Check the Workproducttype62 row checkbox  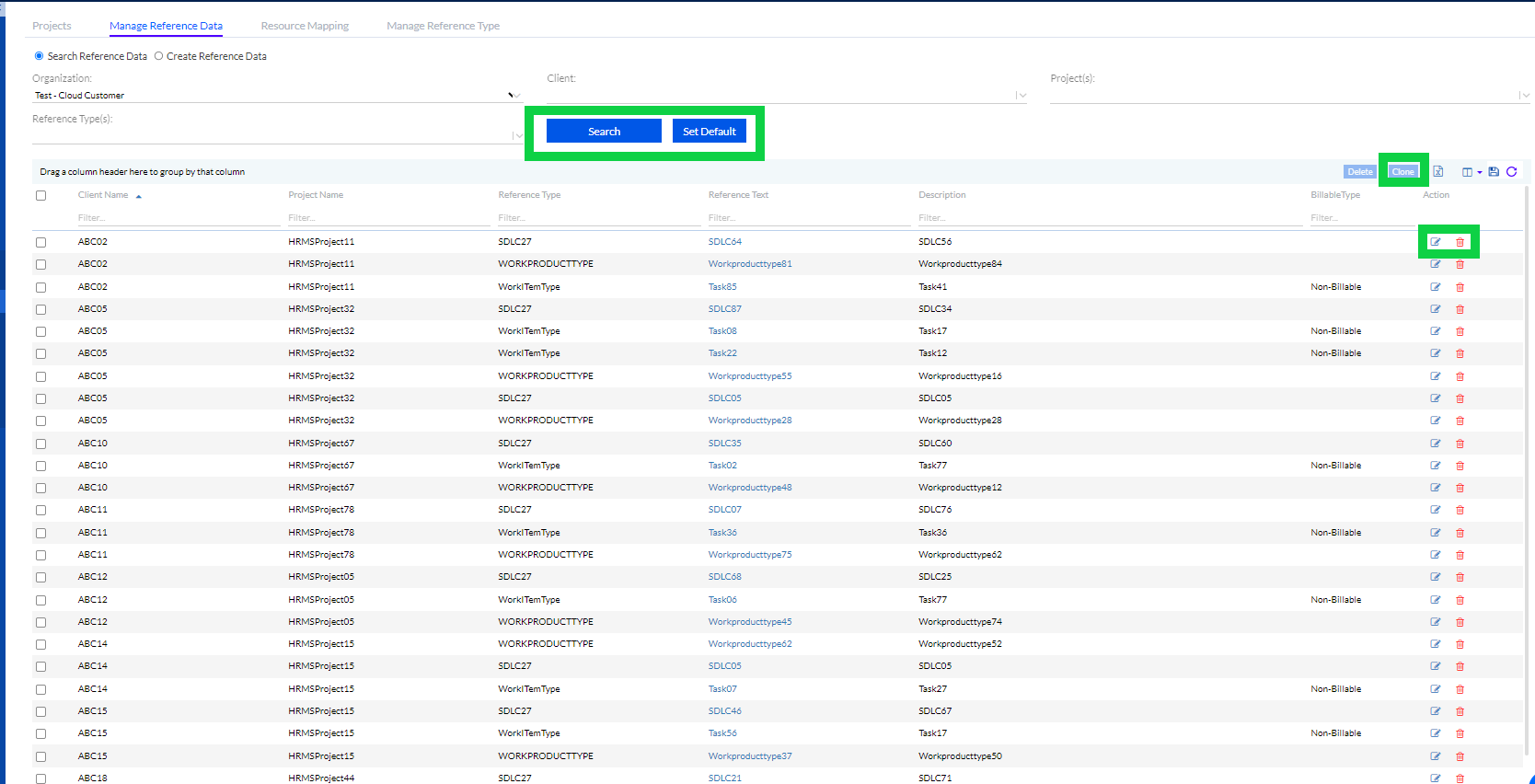pos(40,644)
